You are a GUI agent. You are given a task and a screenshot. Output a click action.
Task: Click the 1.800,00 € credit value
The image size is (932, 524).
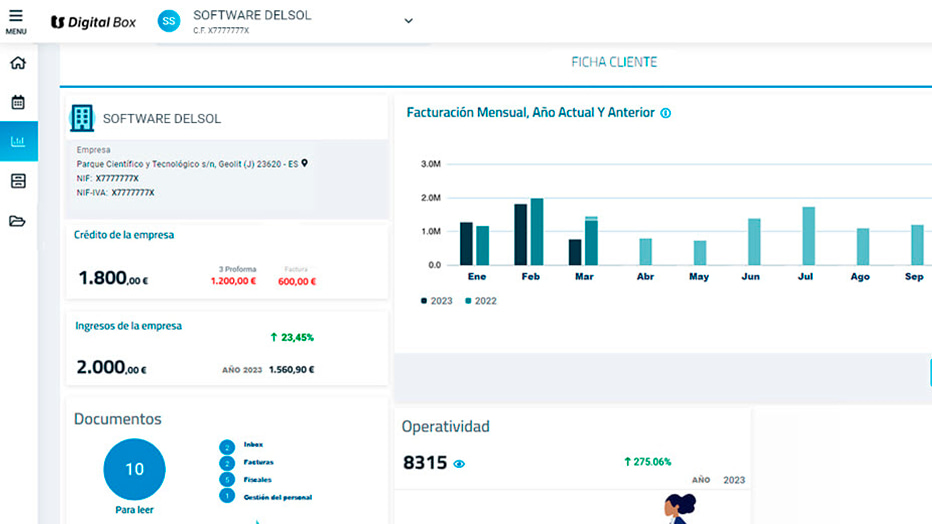114,278
